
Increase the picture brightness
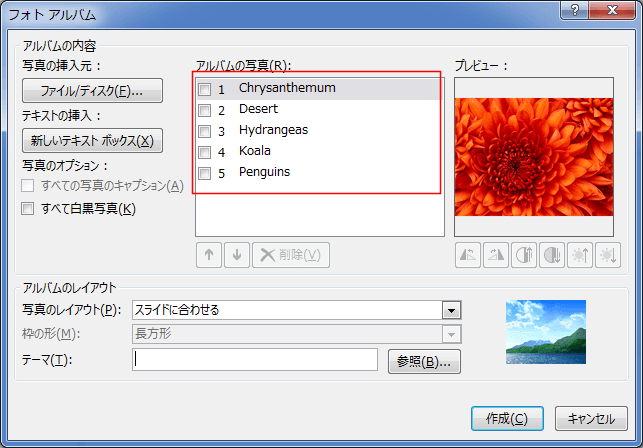point(580,255)
